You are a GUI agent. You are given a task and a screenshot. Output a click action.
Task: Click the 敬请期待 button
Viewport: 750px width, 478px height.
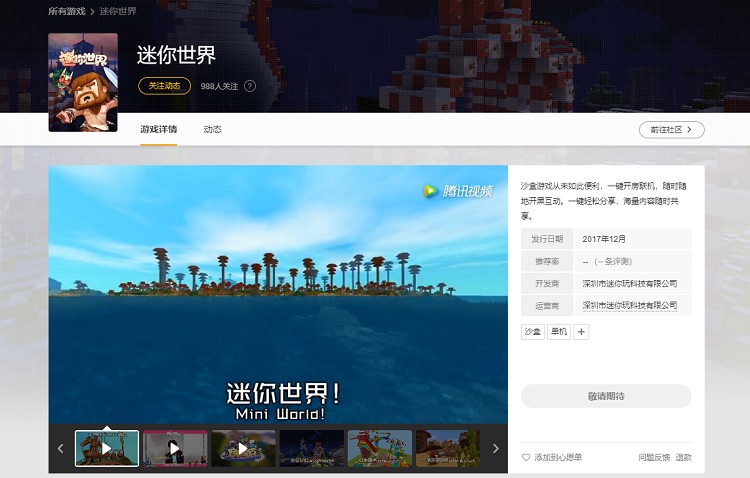(x=606, y=396)
